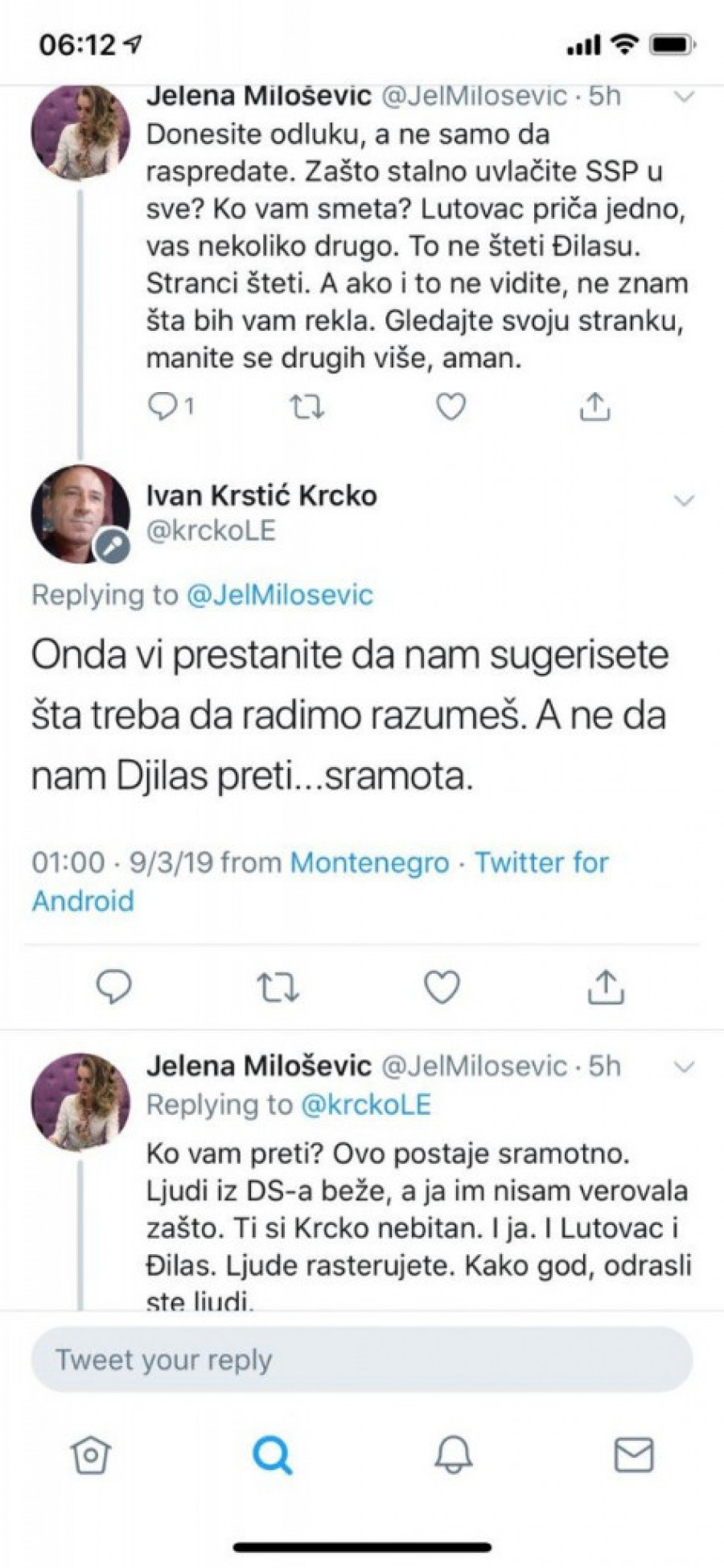Screen dimensions: 724x1568
Task: Open @krckoLE mention link in bottom reply
Action: 366,1104
